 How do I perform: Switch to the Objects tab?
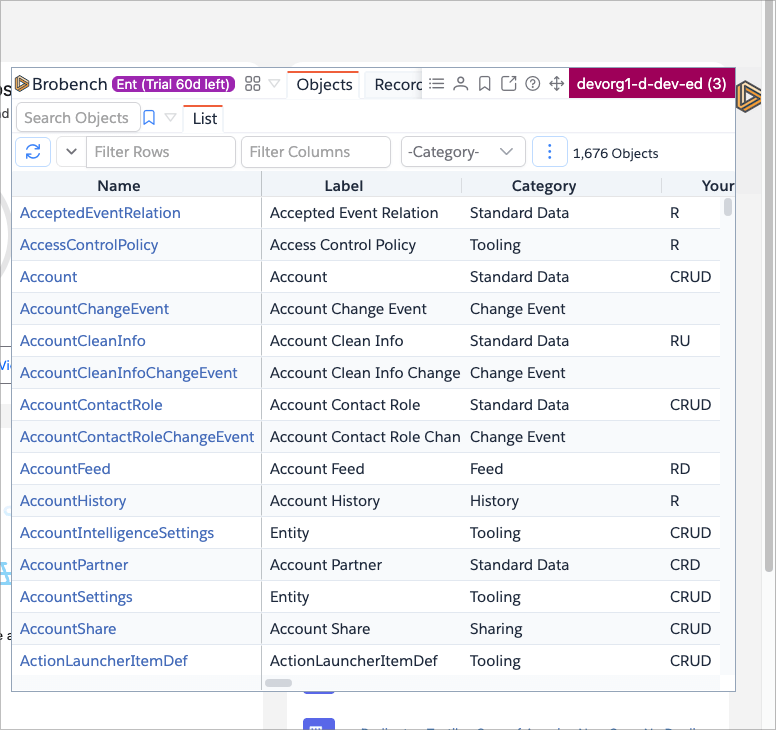point(324,85)
